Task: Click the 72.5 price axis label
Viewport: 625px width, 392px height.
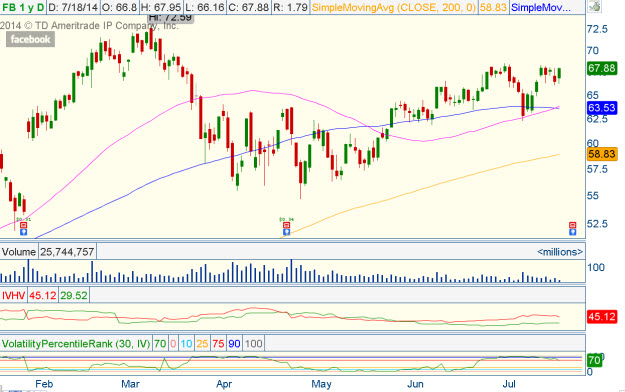Action: click(597, 29)
